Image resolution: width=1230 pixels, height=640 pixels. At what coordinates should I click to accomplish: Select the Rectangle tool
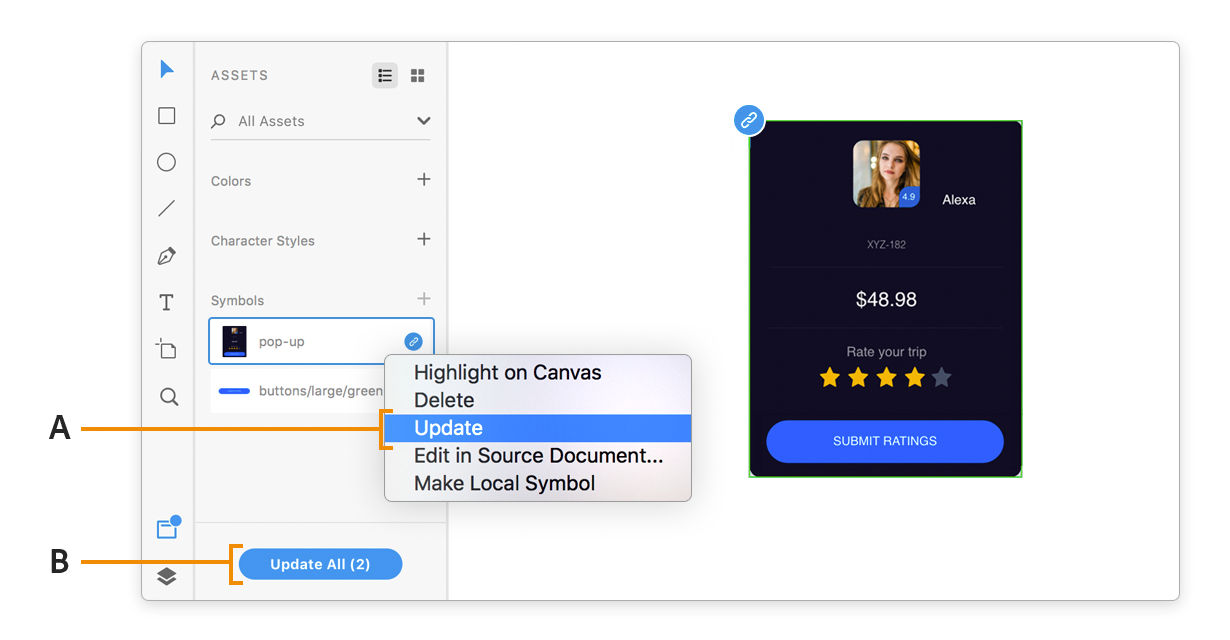[x=167, y=116]
